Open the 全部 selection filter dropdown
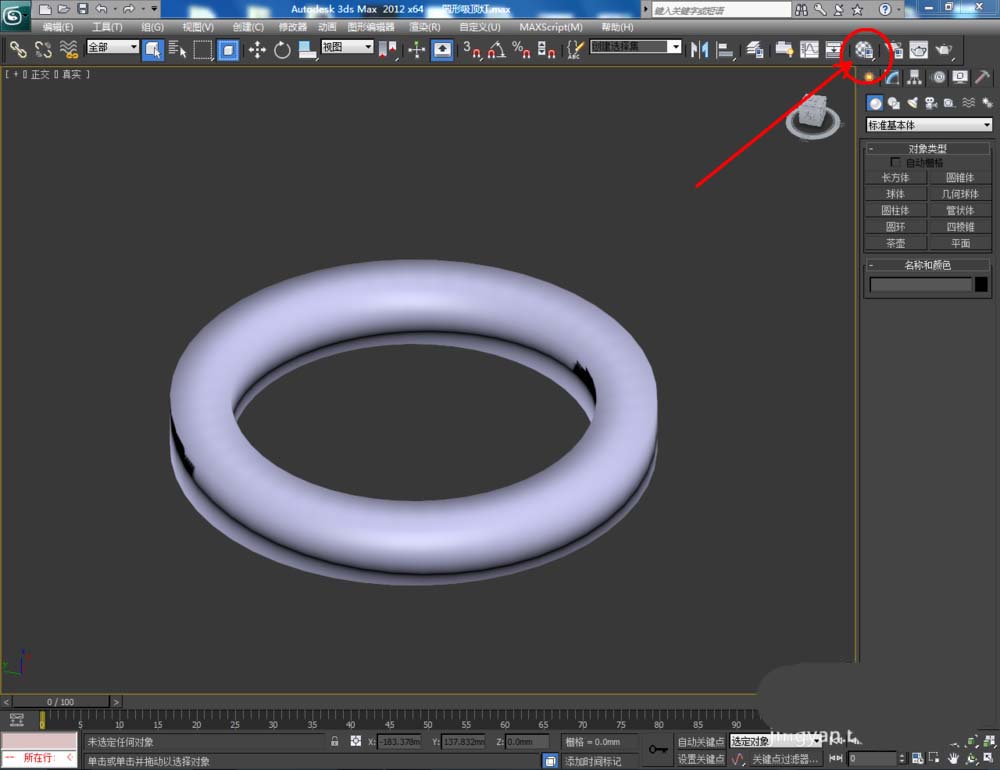 point(112,47)
